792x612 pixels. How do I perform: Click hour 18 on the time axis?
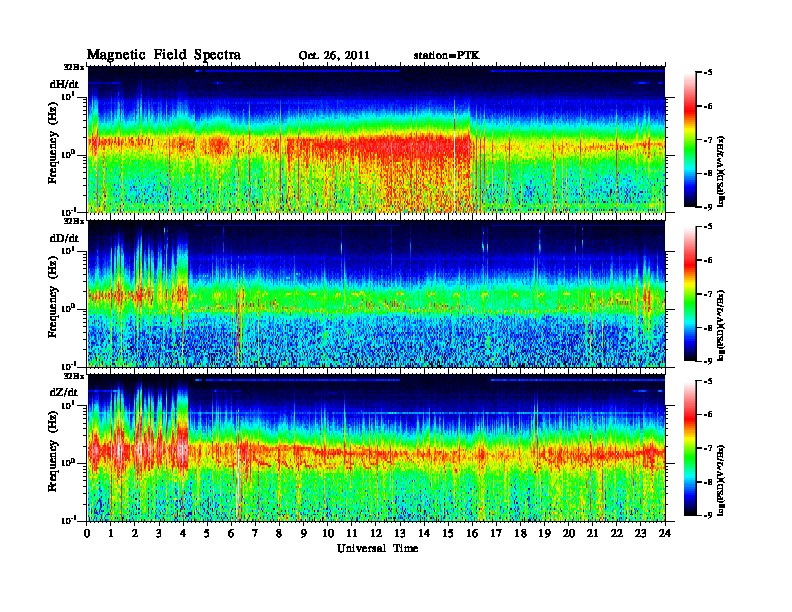click(520, 533)
